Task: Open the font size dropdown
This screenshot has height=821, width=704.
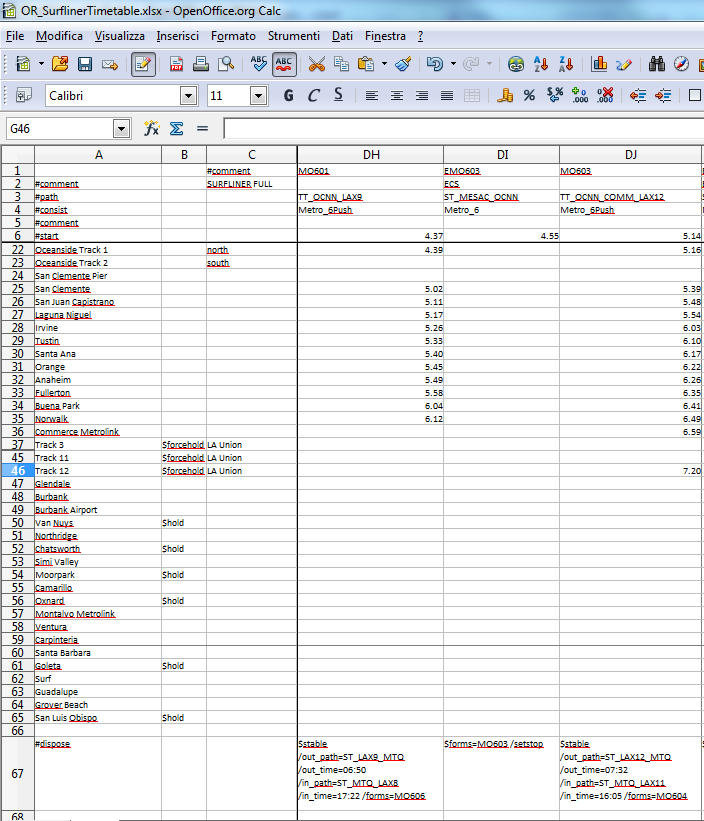Action: pyautogui.click(x=258, y=96)
